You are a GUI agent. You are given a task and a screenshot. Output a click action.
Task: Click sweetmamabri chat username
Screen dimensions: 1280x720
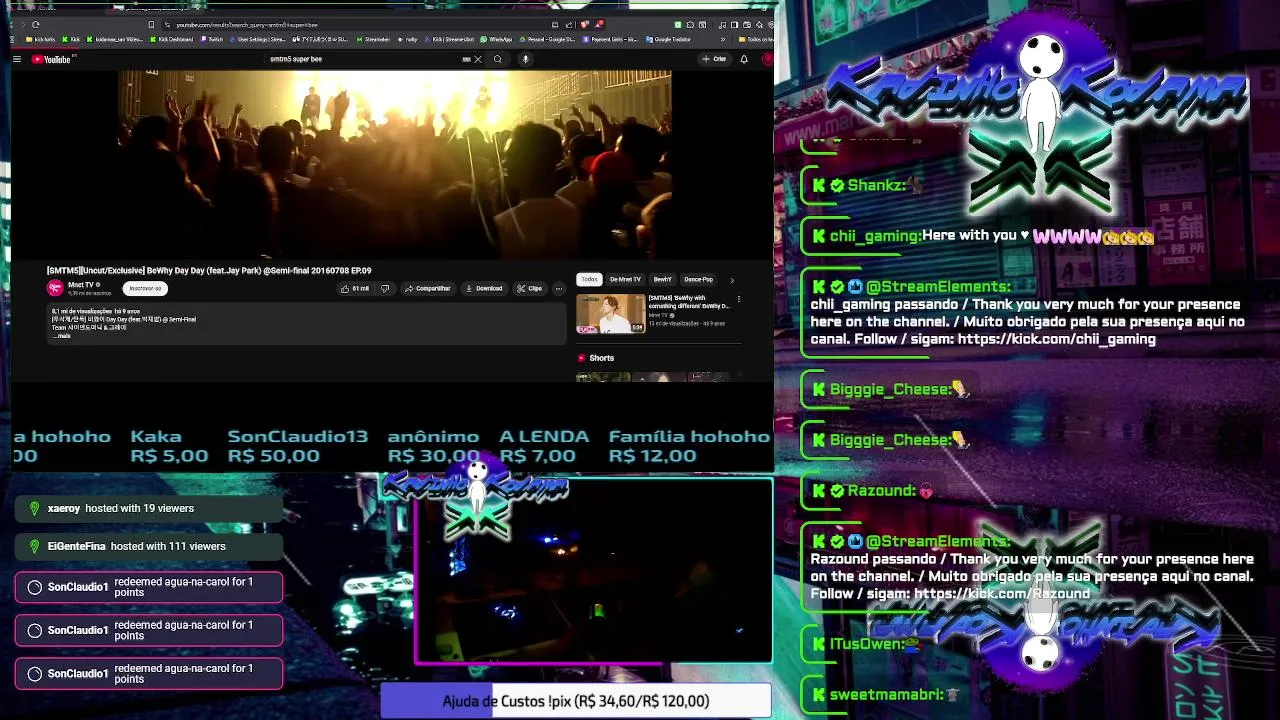886,694
